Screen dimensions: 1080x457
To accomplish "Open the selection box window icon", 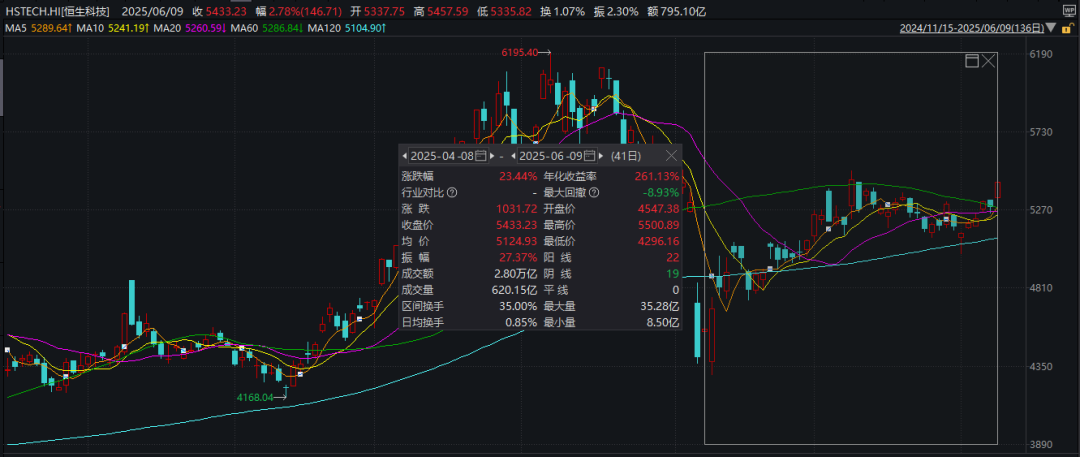I will 971,62.
